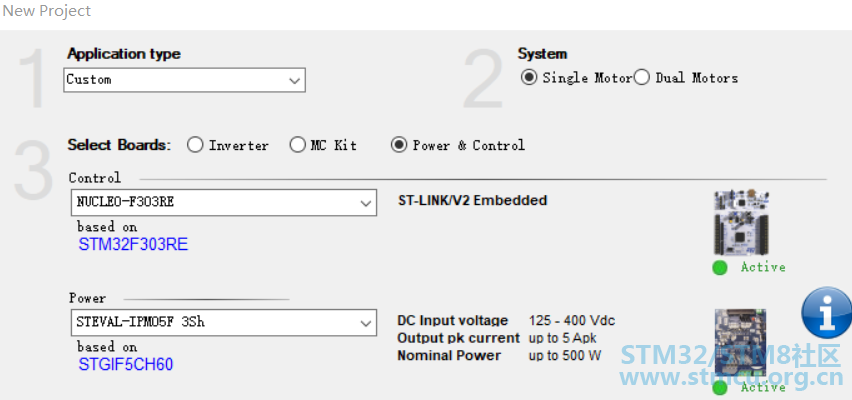The width and height of the screenshot is (852, 400).
Task: Click the Select Boards label
Action: pyautogui.click(x=119, y=145)
